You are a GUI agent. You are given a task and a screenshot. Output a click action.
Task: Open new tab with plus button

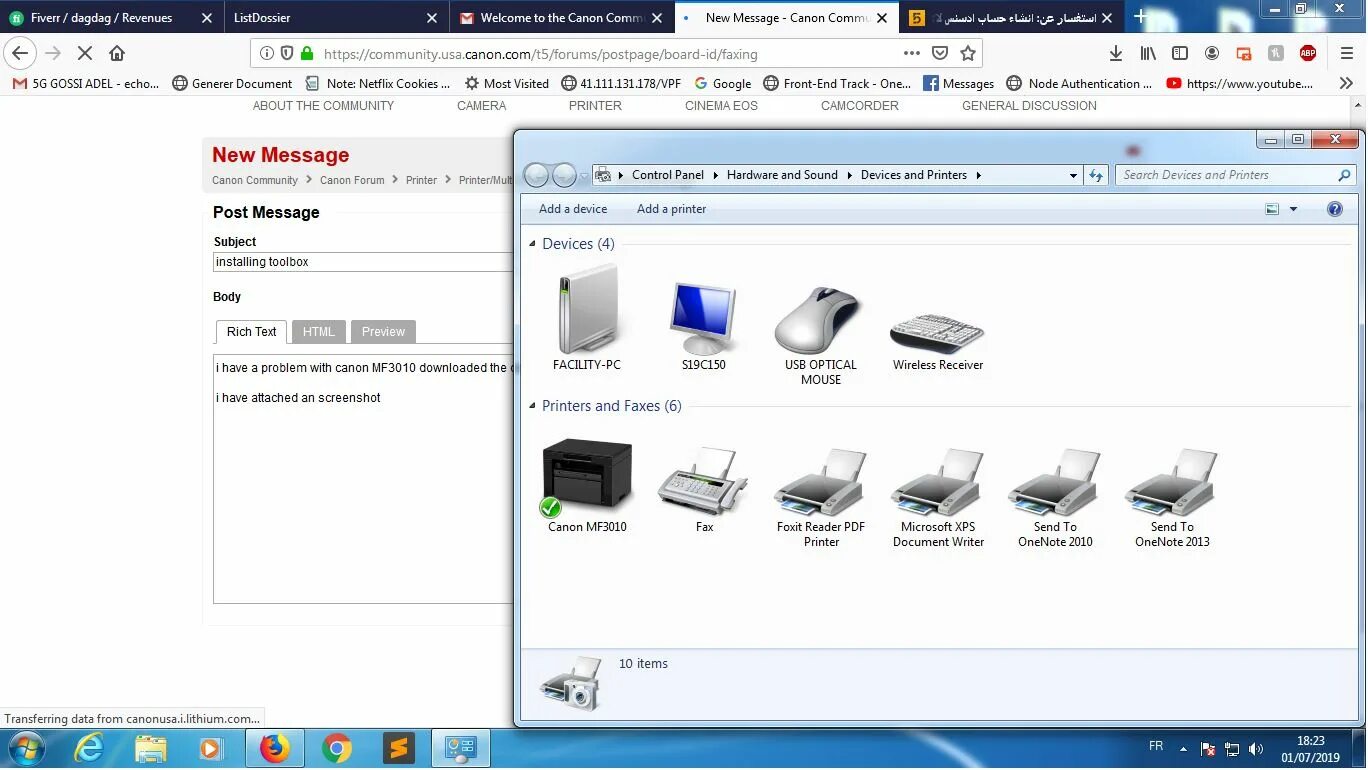point(1140,17)
